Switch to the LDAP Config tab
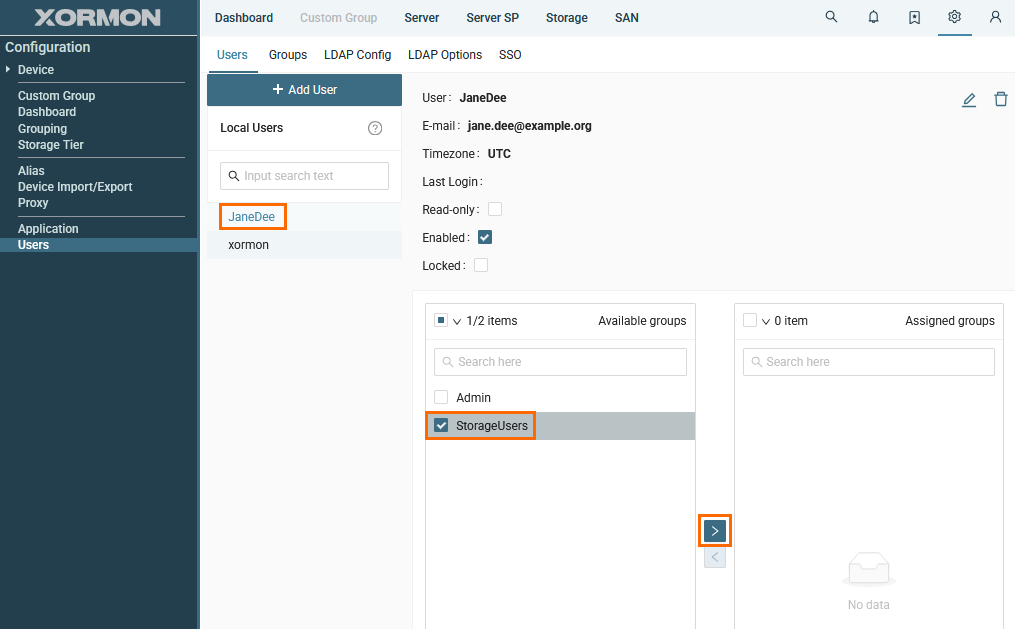 pos(357,55)
